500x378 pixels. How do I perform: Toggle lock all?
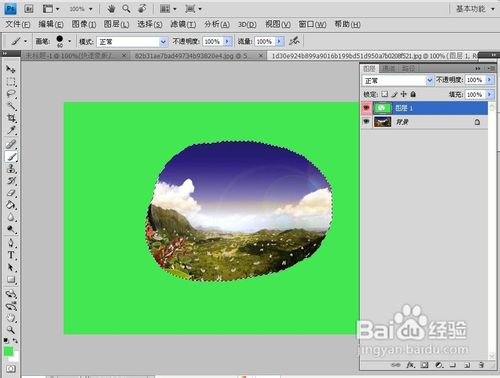[413, 94]
